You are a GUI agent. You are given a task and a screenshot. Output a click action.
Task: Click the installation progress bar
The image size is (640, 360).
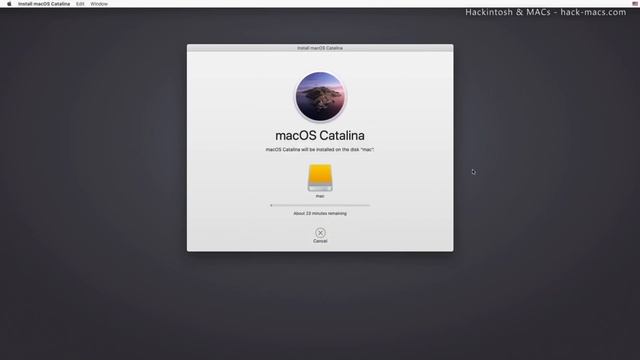point(320,205)
